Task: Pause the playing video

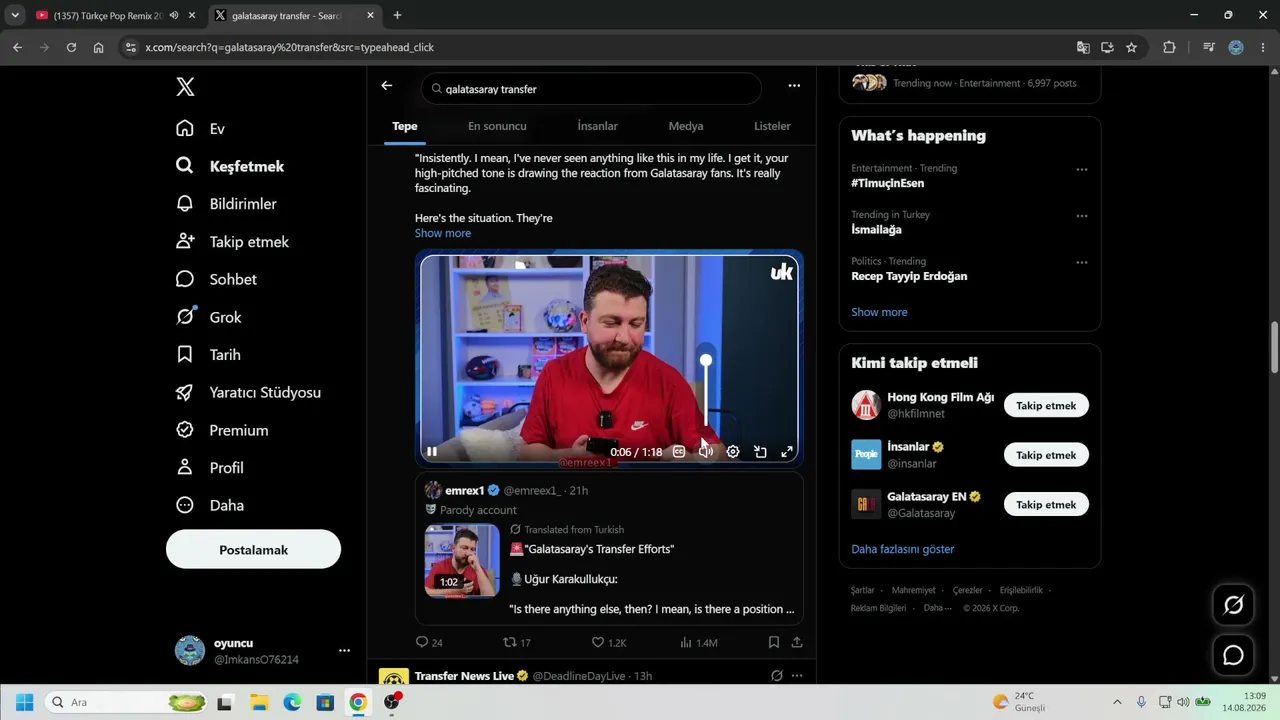Action: tap(432, 452)
